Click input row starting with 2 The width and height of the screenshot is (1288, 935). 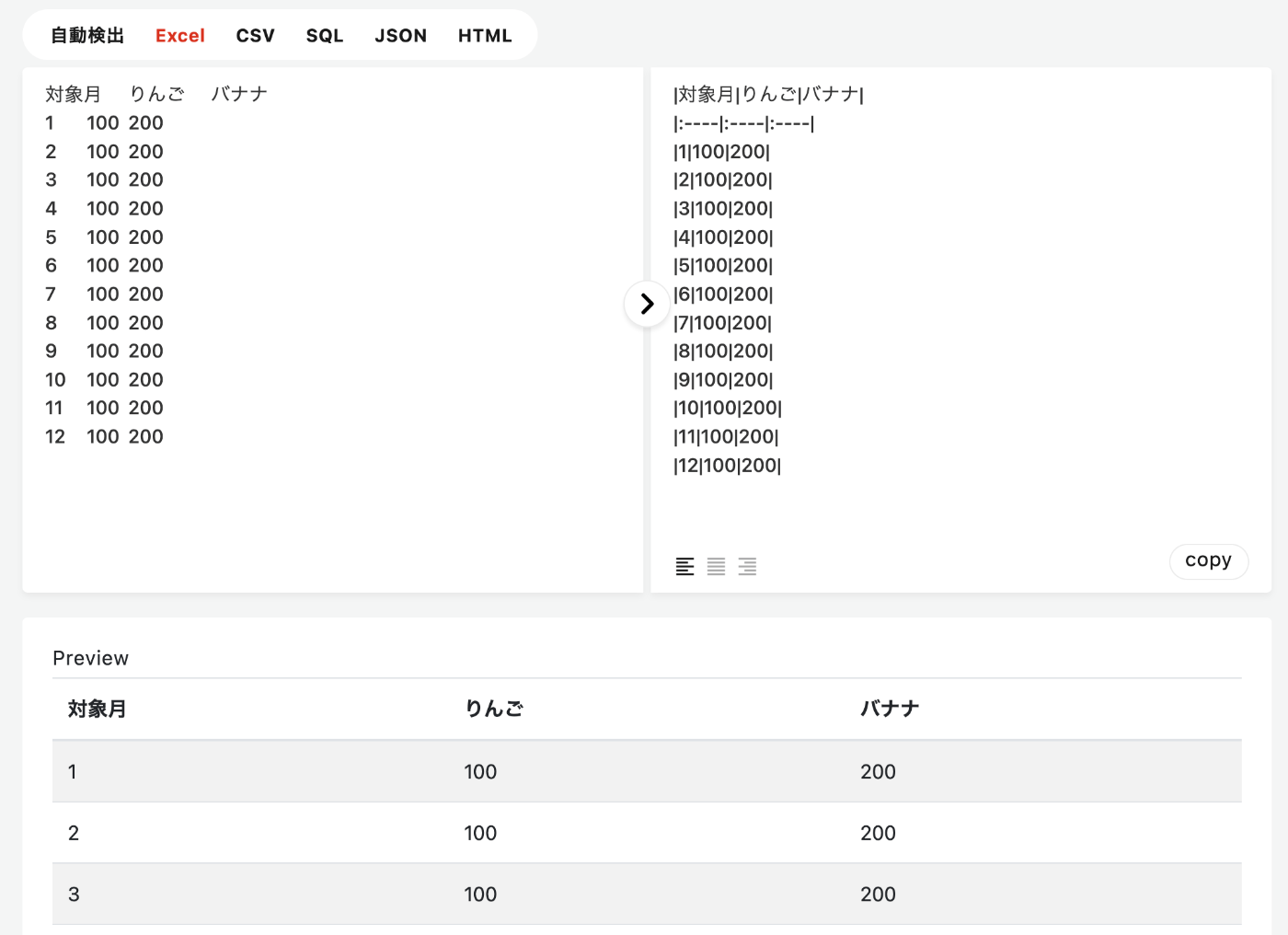pos(104,152)
